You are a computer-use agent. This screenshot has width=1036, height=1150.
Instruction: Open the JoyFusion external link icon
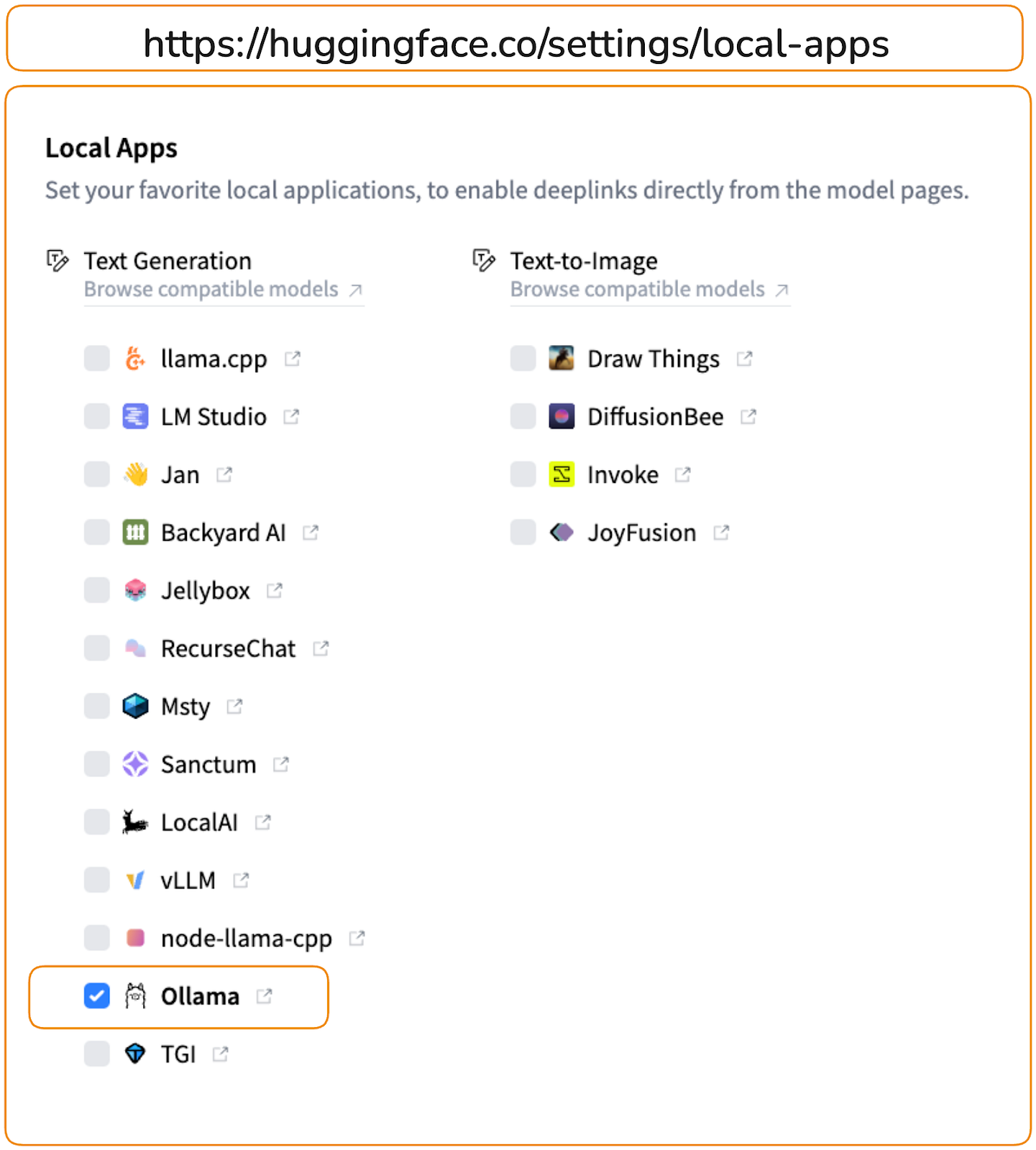point(721,532)
